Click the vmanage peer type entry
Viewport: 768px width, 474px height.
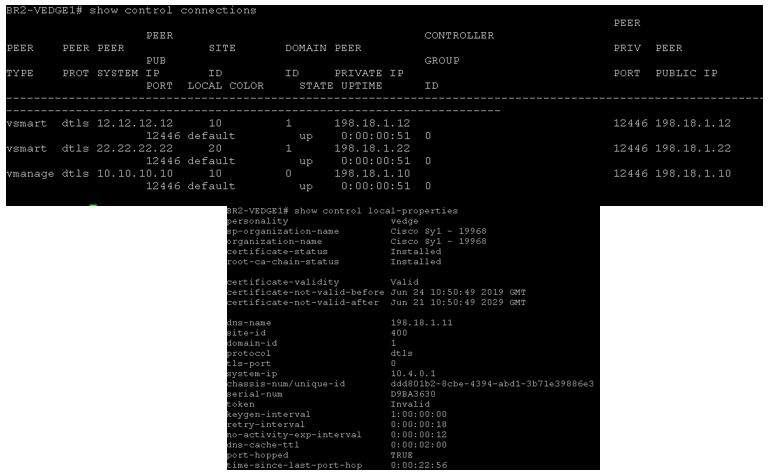click(x=30, y=174)
